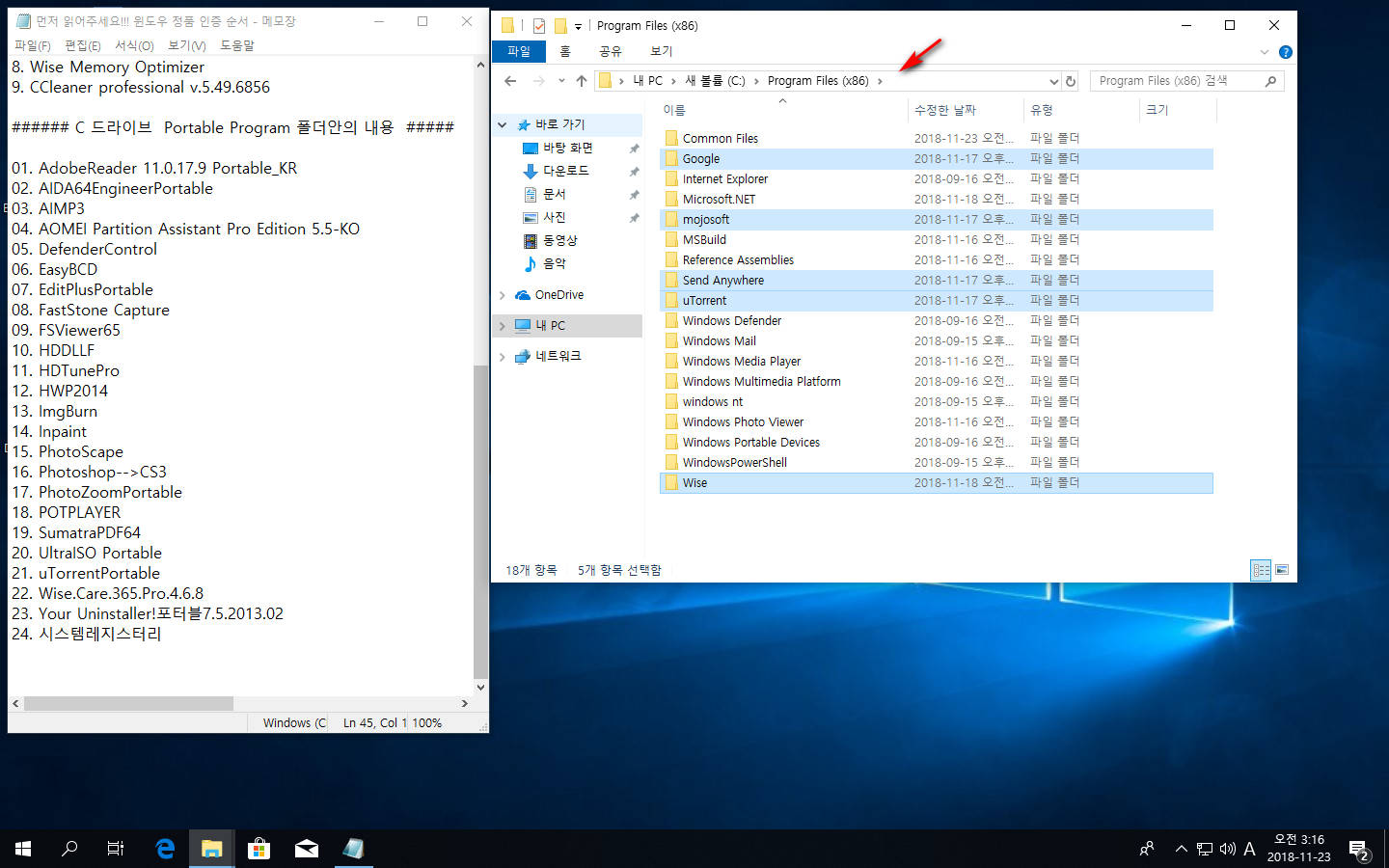Select 문서 in navigation pane
Image resolution: width=1389 pixels, height=868 pixels.
(x=554, y=194)
